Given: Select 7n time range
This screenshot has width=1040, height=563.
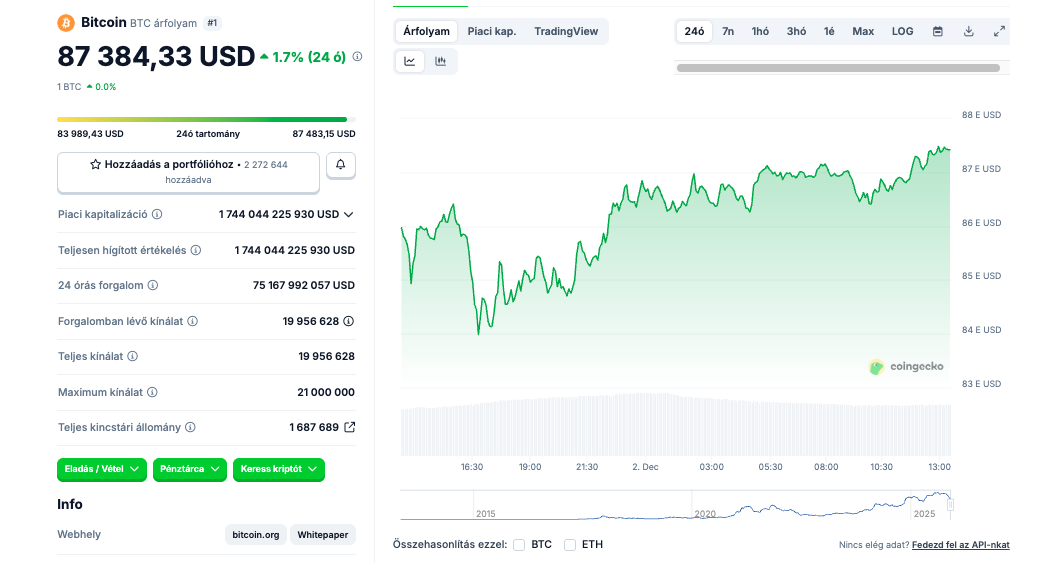Looking at the screenshot, I should (728, 31).
